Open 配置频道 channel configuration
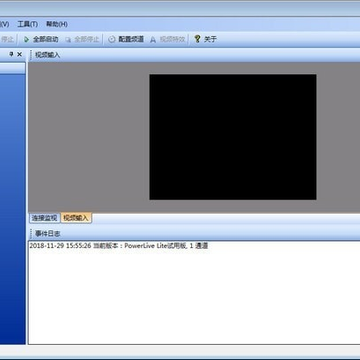 [126, 39]
